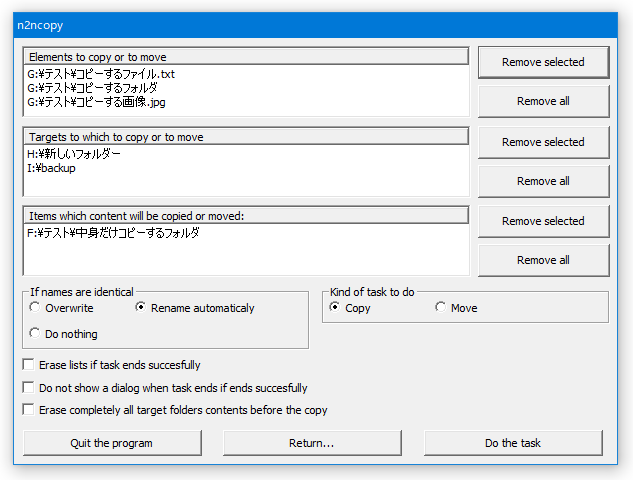Click Remove selected for Elements list
633x480 pixels.
[x=543, y=62]
